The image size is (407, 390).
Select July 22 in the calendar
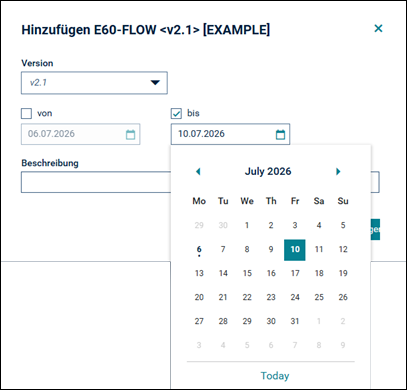247,297
